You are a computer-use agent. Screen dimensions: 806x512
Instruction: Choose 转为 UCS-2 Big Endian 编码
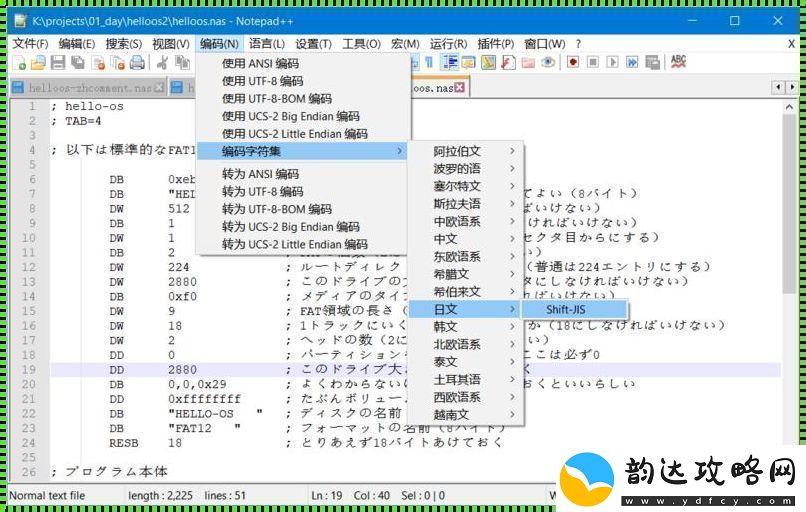tap(303, 227)
